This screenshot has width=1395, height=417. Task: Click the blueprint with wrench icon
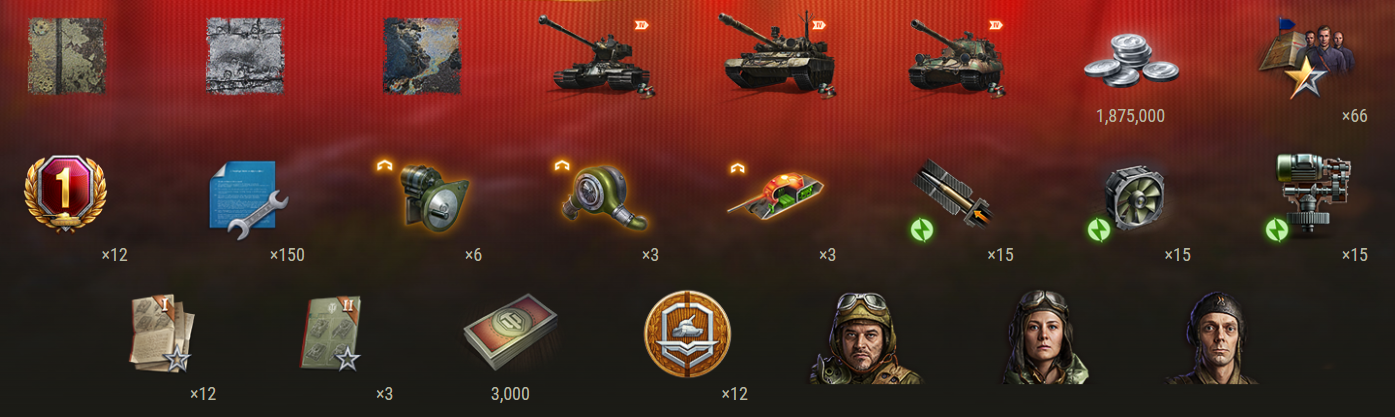pos(247,200)
